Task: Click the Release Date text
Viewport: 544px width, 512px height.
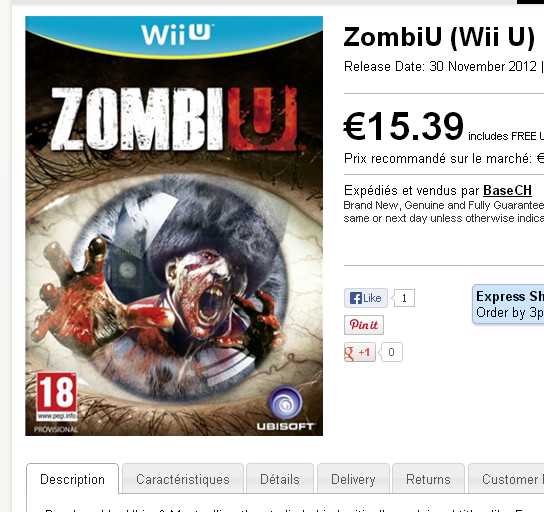Action: click(440, 66)
